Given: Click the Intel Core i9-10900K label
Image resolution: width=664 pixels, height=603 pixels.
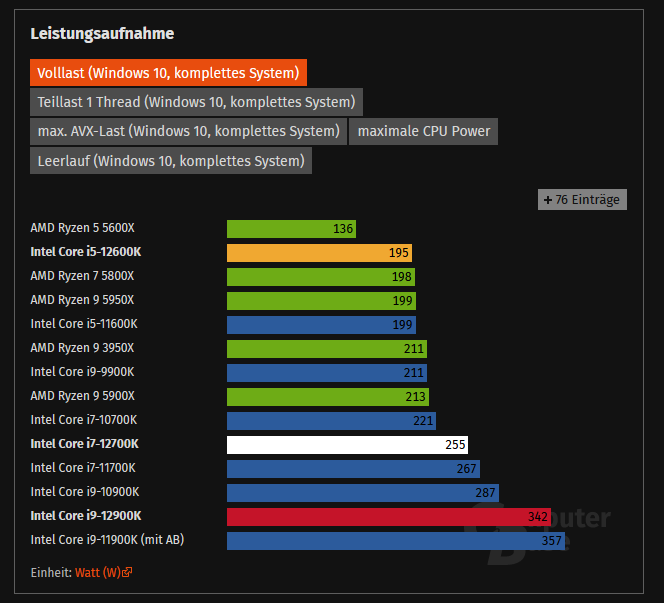Looking at the screenshot, I should coord(85,492).
